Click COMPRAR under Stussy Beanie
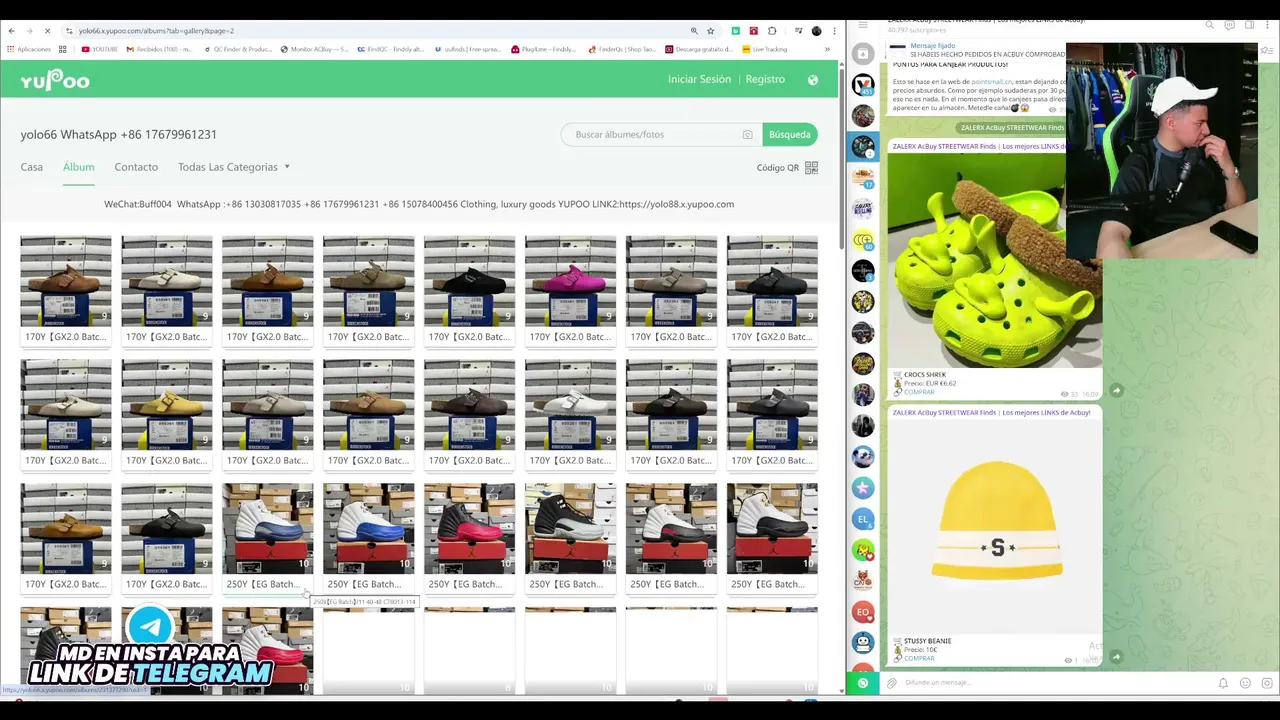The width and height of the screenshot is (1280, 720). coord(919,658)
